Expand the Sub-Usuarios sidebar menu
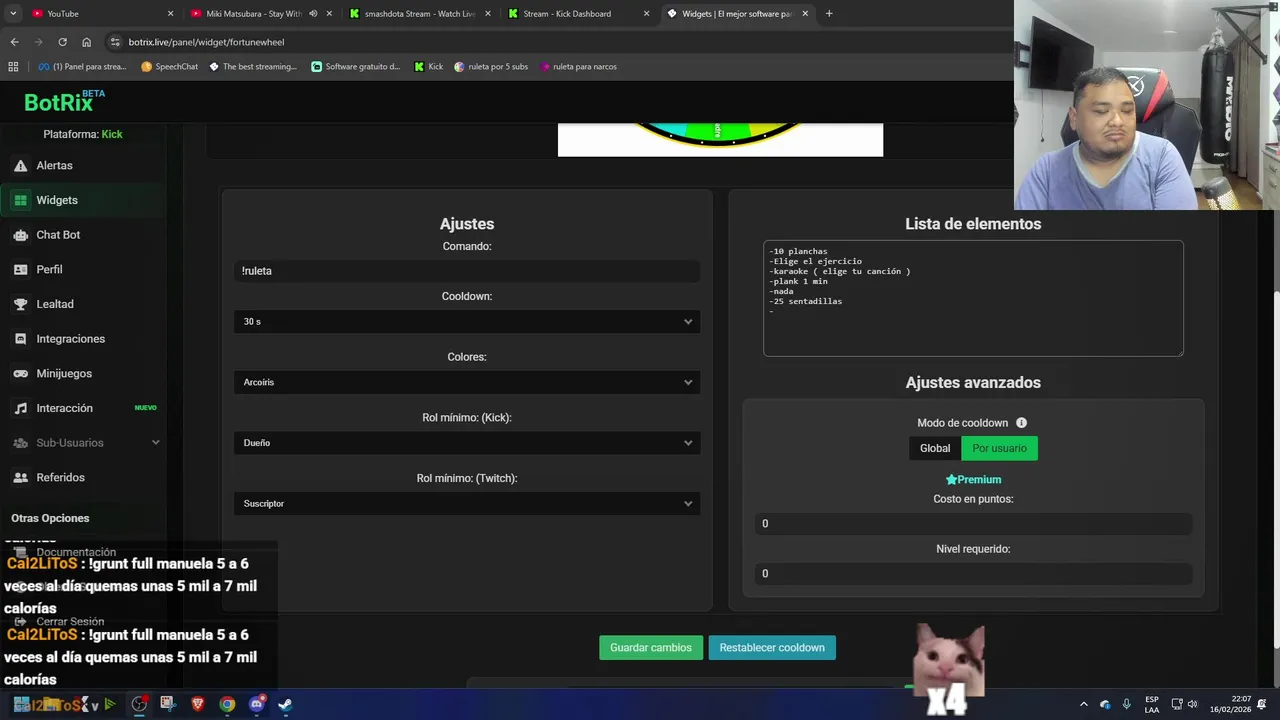The image size is (1280, 720). (84, 443)
